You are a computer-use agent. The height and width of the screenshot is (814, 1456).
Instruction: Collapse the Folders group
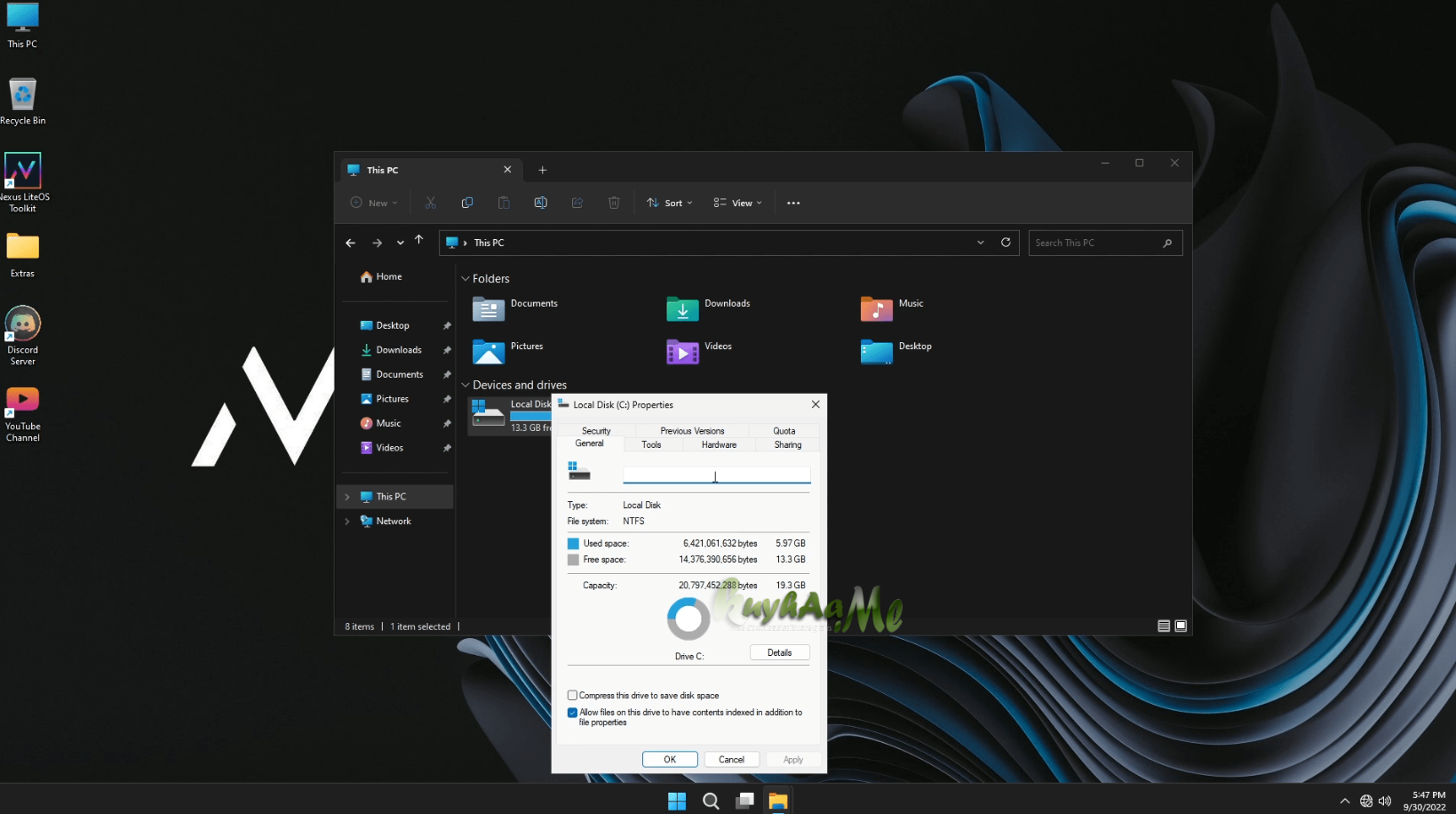pos(465,279)
